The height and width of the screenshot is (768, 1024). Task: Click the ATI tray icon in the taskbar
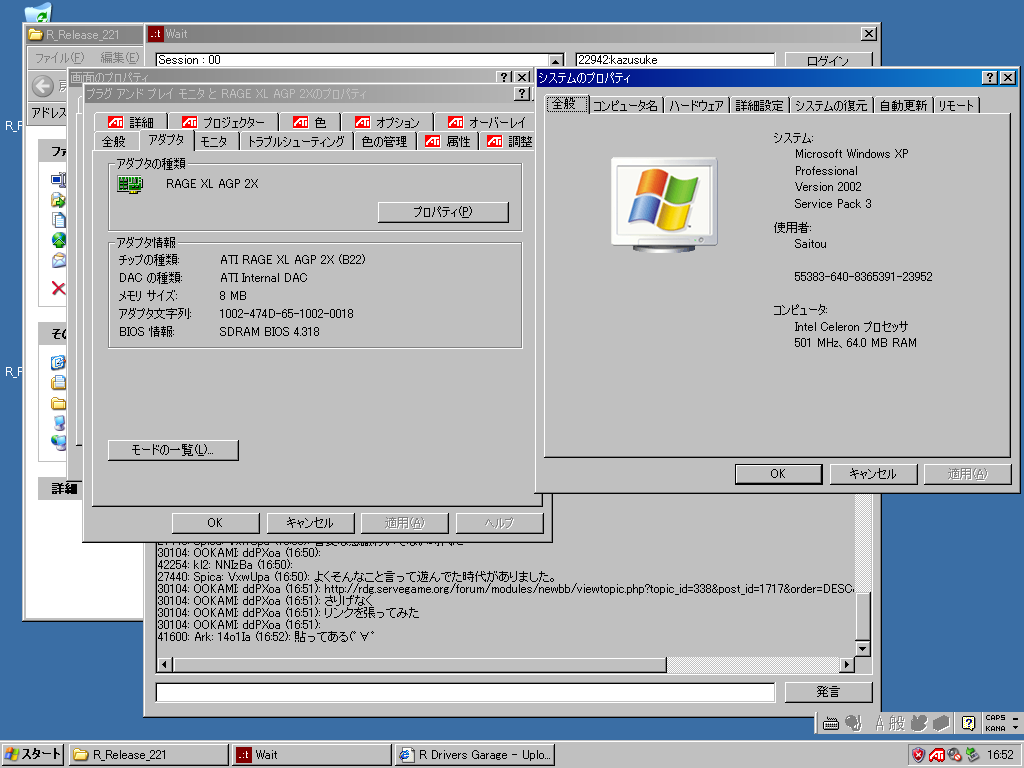[x=937, y=754]
